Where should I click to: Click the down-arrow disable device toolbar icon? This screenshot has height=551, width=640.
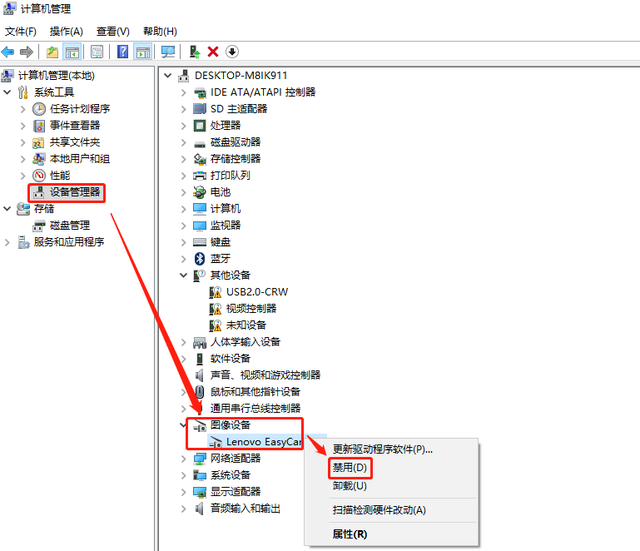pos(232,52)
